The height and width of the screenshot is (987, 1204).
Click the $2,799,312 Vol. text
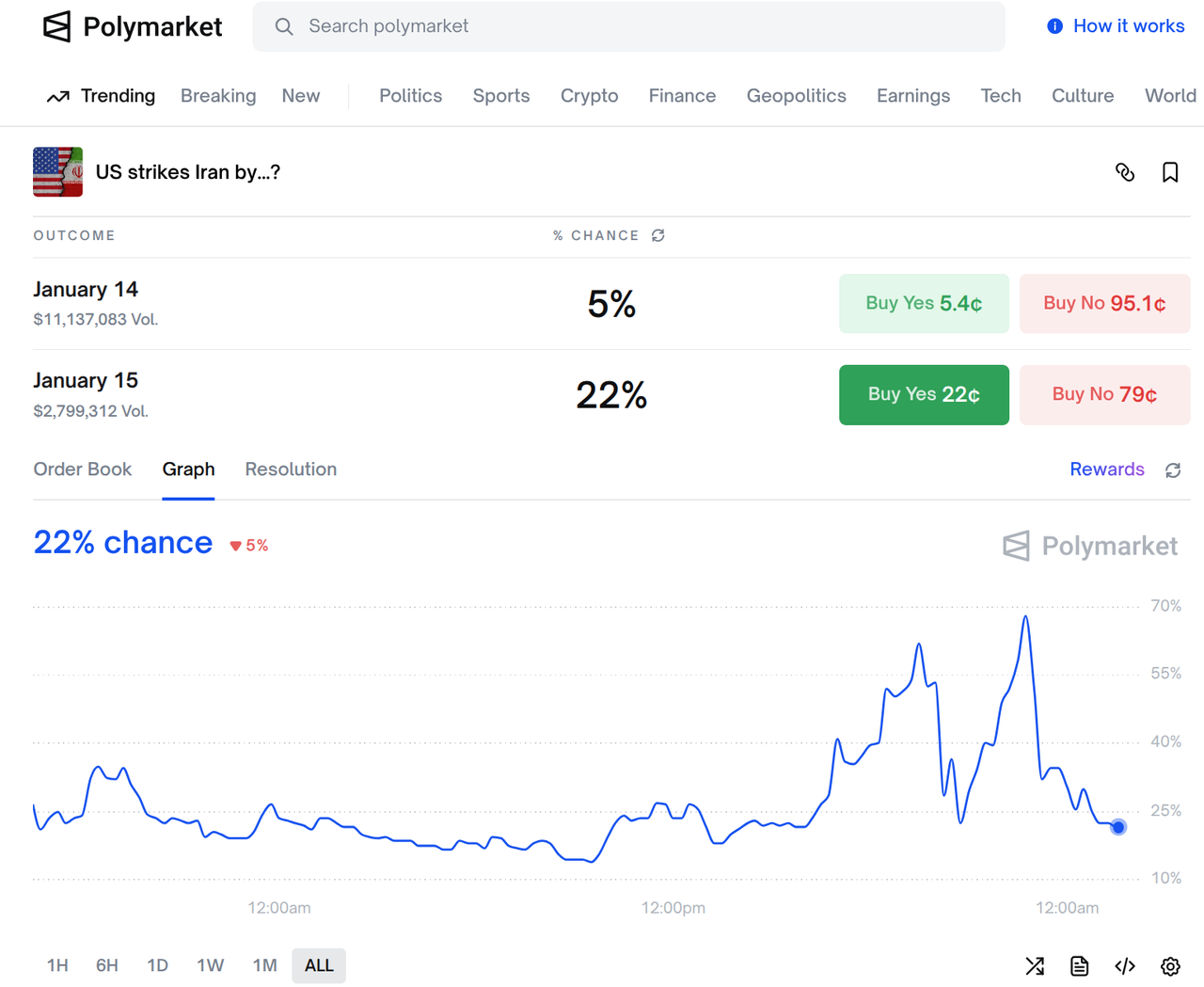(x=91, y=411)
